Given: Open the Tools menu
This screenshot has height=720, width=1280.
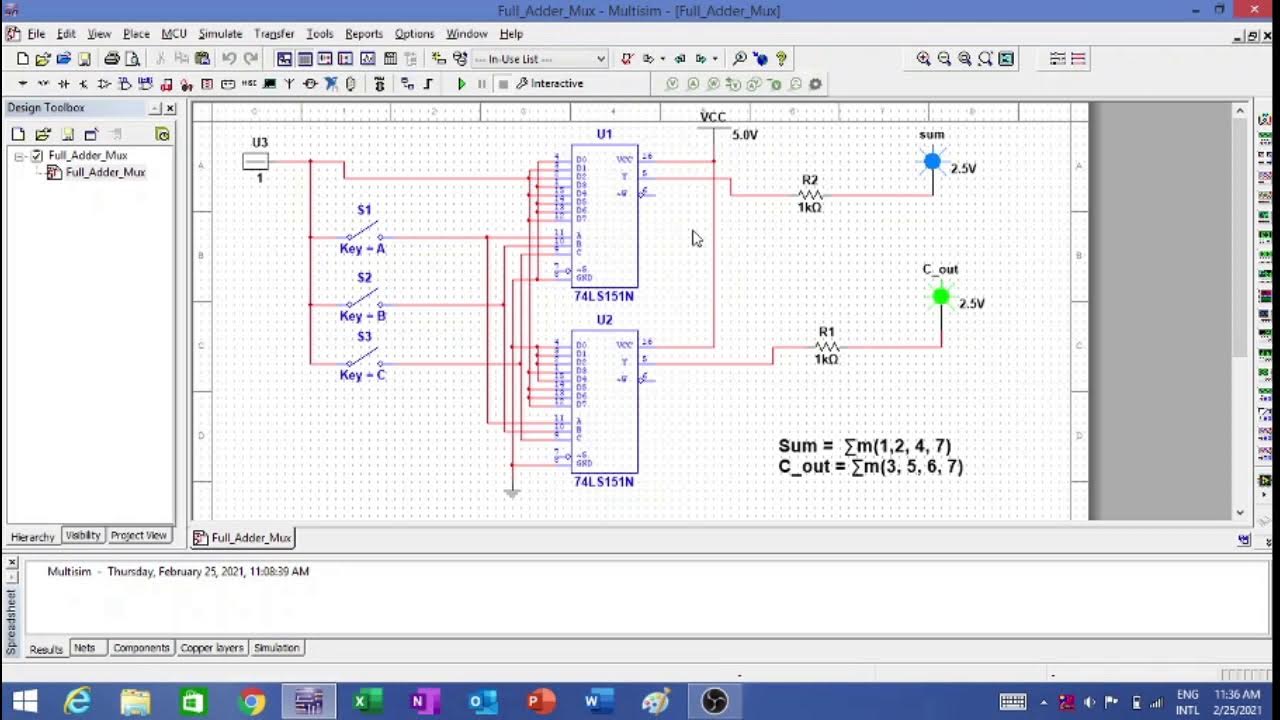Looking at the screenshot, I should tap(320, 34).
